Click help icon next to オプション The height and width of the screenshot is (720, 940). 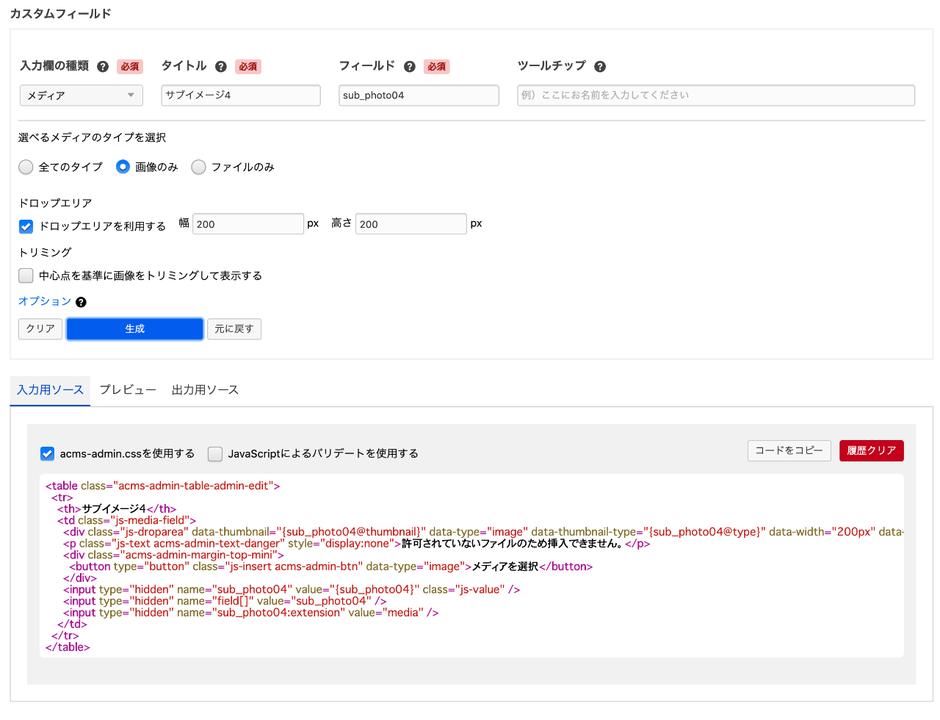click(x=81, y=302)
